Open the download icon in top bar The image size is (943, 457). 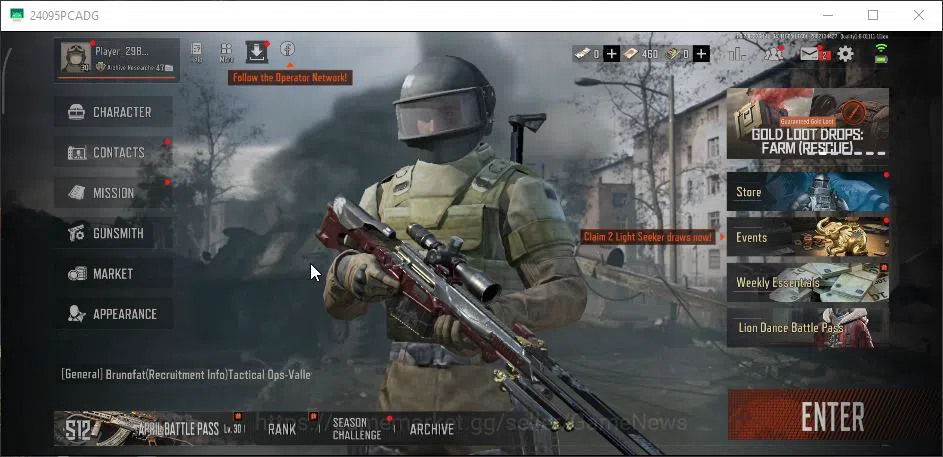tap(257, 52)
